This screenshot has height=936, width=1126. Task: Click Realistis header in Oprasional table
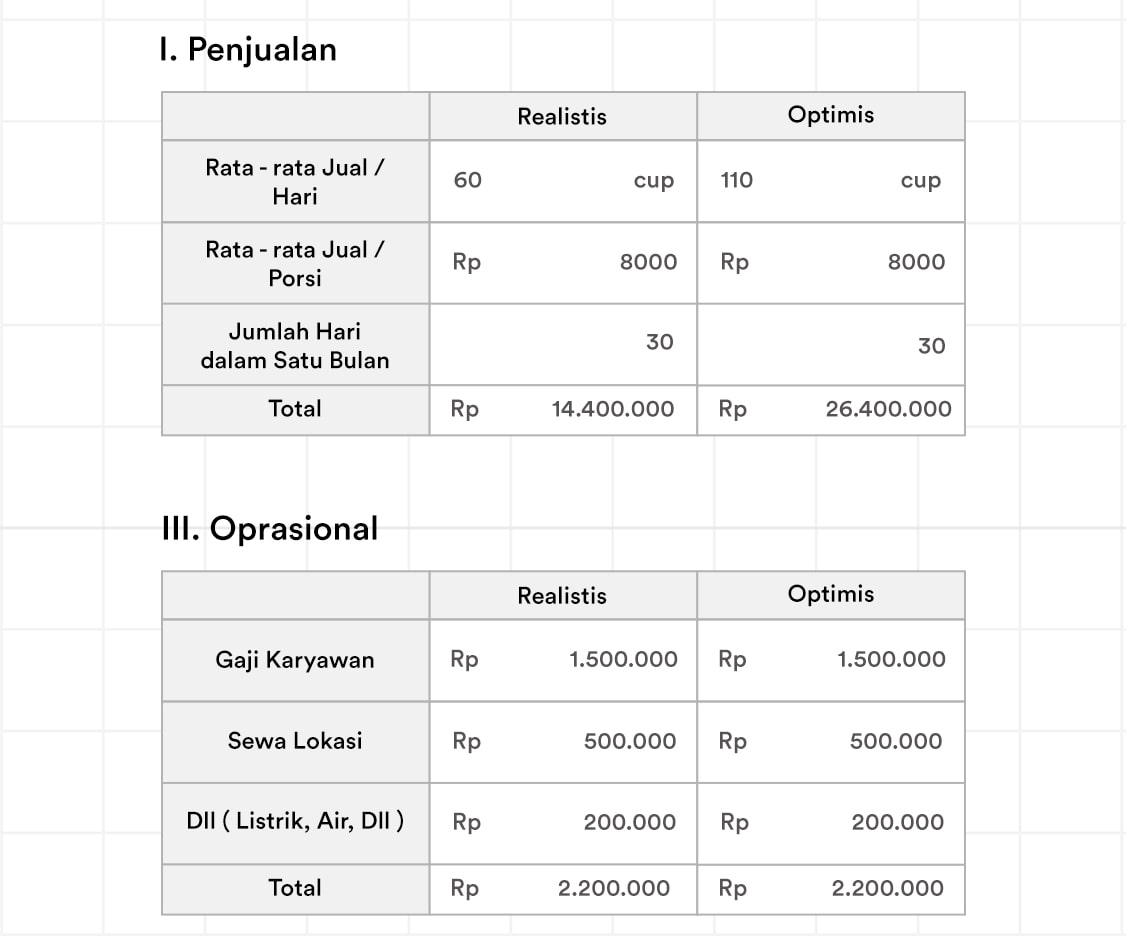tap(562, 595)
